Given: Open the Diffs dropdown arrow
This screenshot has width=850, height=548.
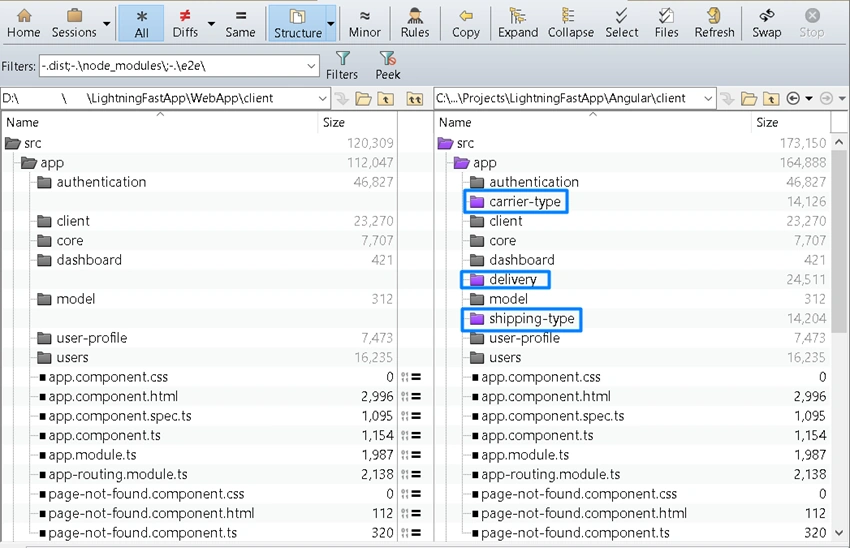Looking at the screenshot, I should click(211, 23).
